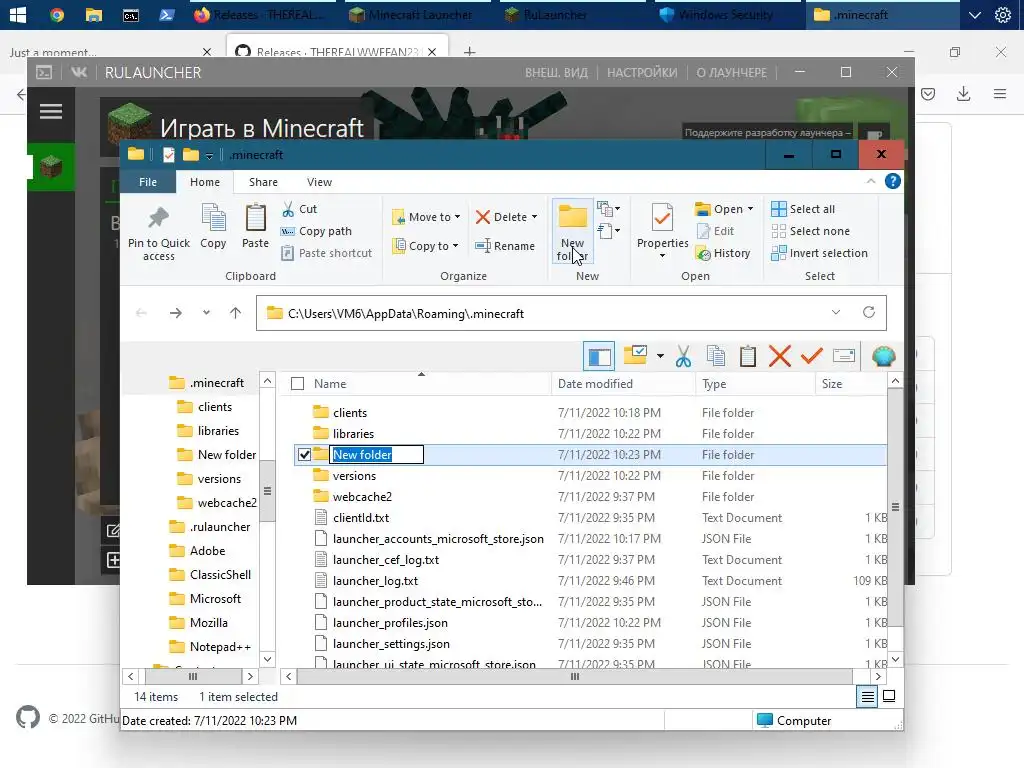The image size is (1024, 768).
Task: Click the Firefox downloads arrow icon
Action: (963, 94)
